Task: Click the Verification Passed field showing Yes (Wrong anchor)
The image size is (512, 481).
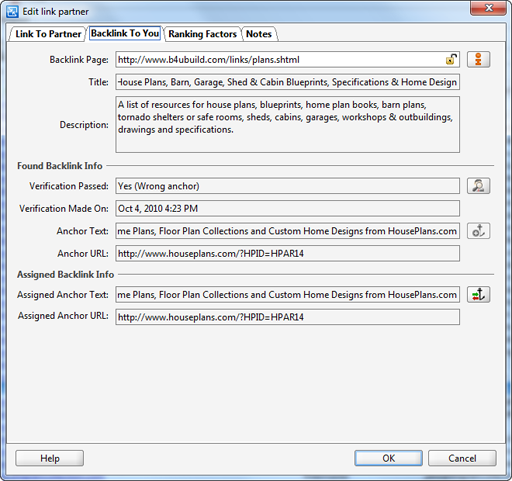Action: click(x=288, y=186)
